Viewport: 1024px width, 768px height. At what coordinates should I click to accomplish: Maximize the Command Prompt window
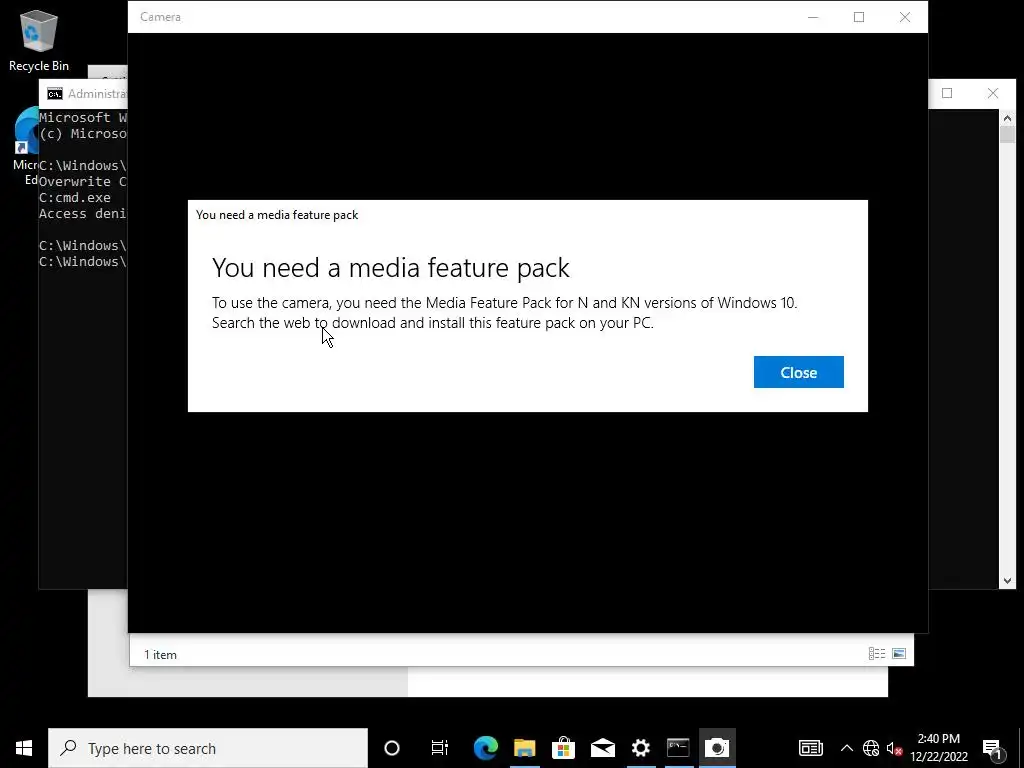[x=947, y=93]
